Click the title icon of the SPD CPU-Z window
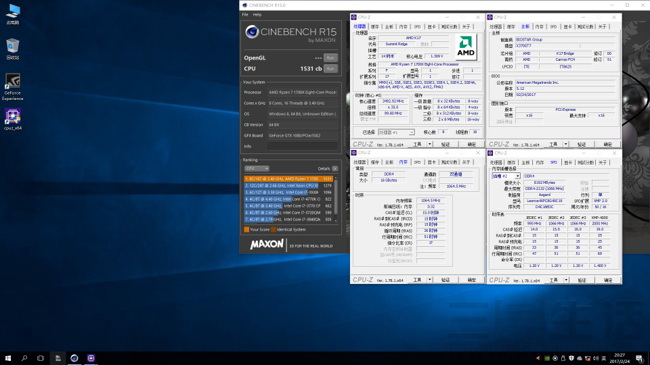 [490, 153]
